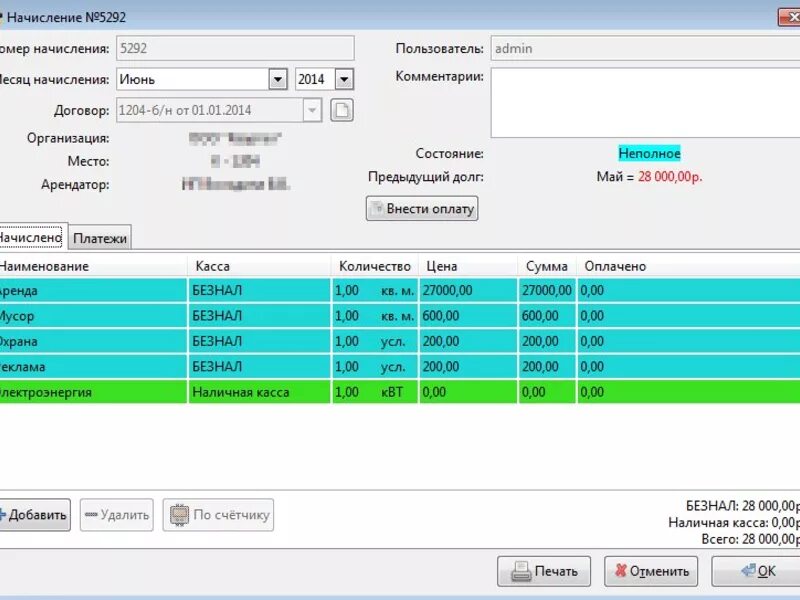
Task: Open the year dropdown showing 2014
Action: 344,80
